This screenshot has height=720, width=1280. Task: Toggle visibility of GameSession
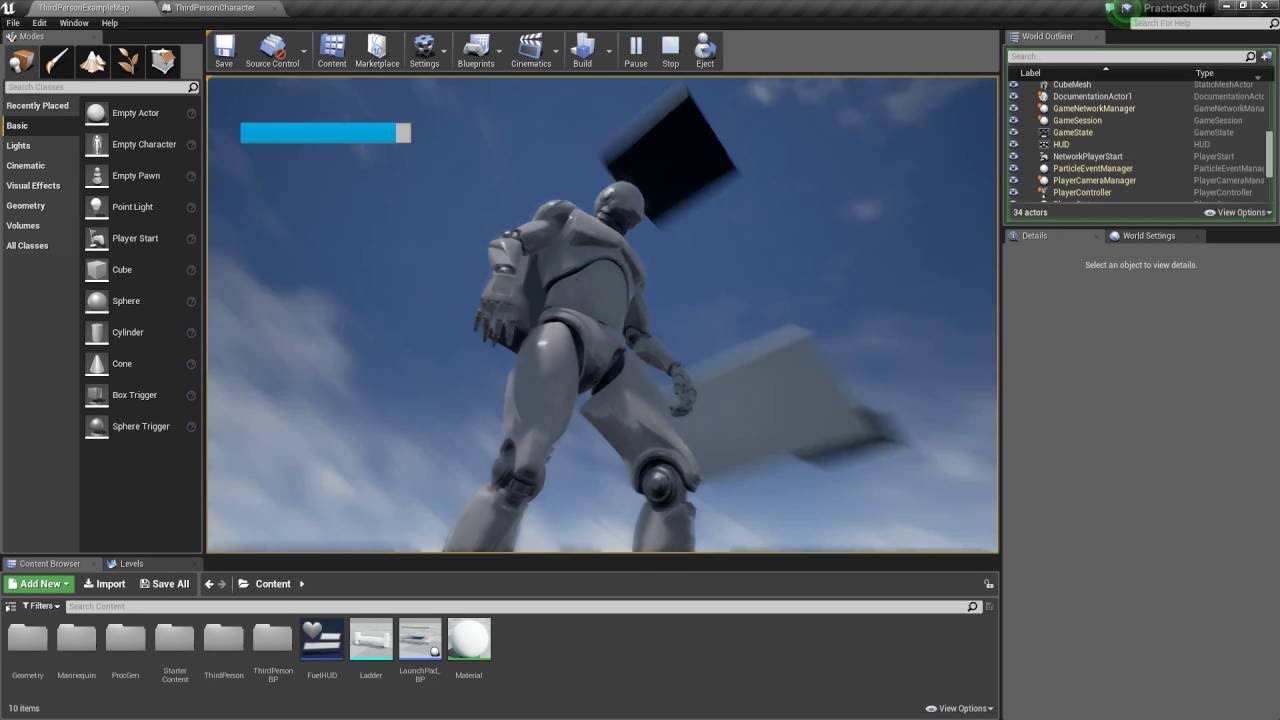pos(1013,121)
